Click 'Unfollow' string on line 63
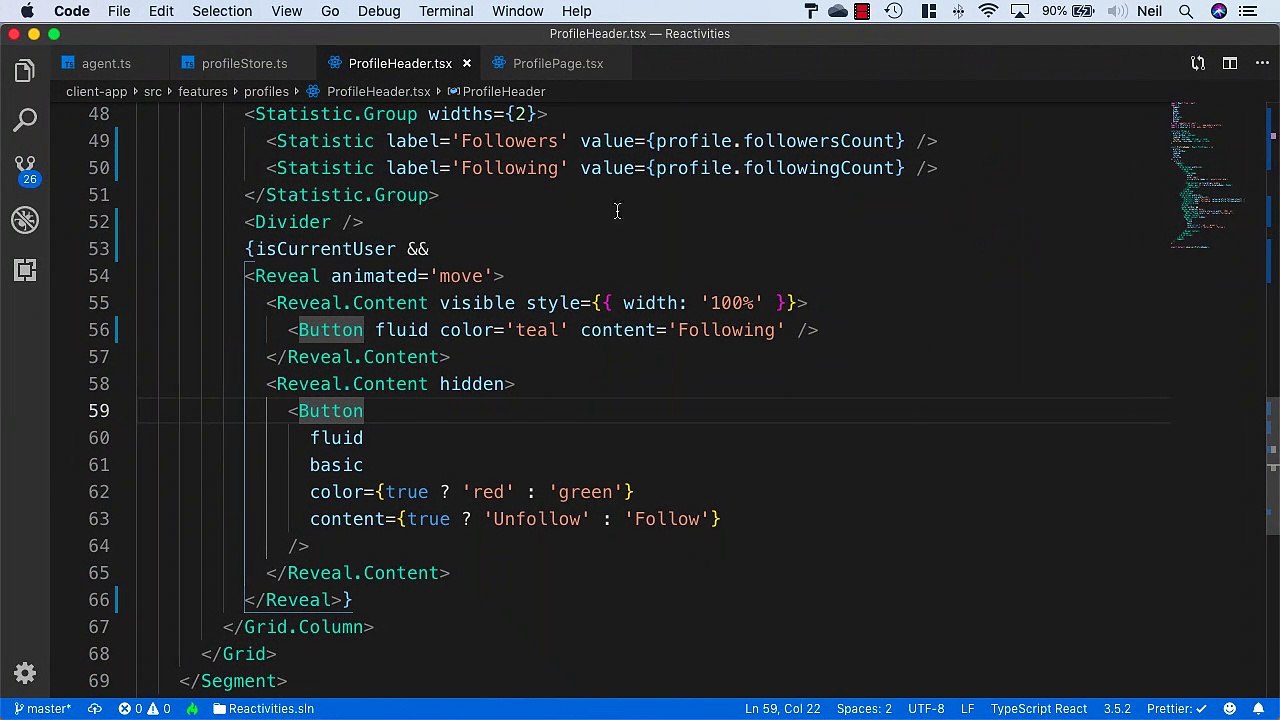This screenshot has width=1280, height=720. coord(537,519)
